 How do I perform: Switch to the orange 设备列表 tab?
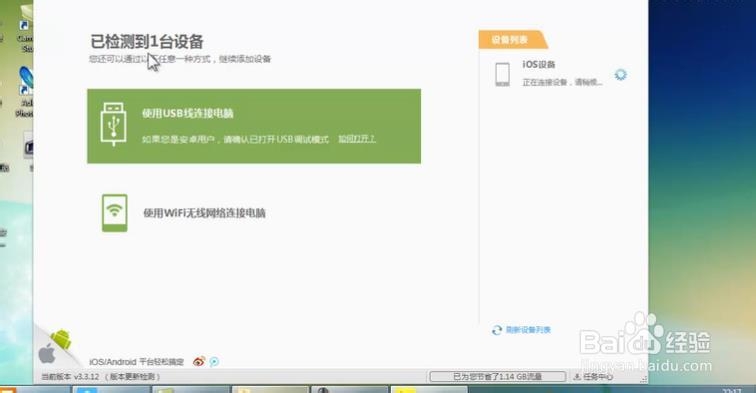pyautogui.click(x=512, y=40)
